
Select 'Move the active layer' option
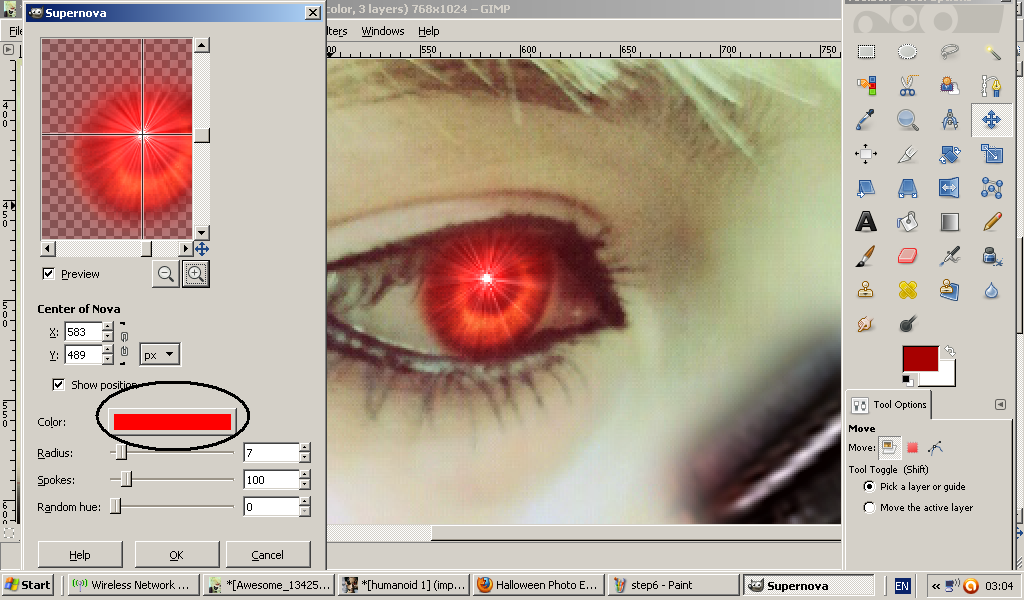tap(868, 508)
